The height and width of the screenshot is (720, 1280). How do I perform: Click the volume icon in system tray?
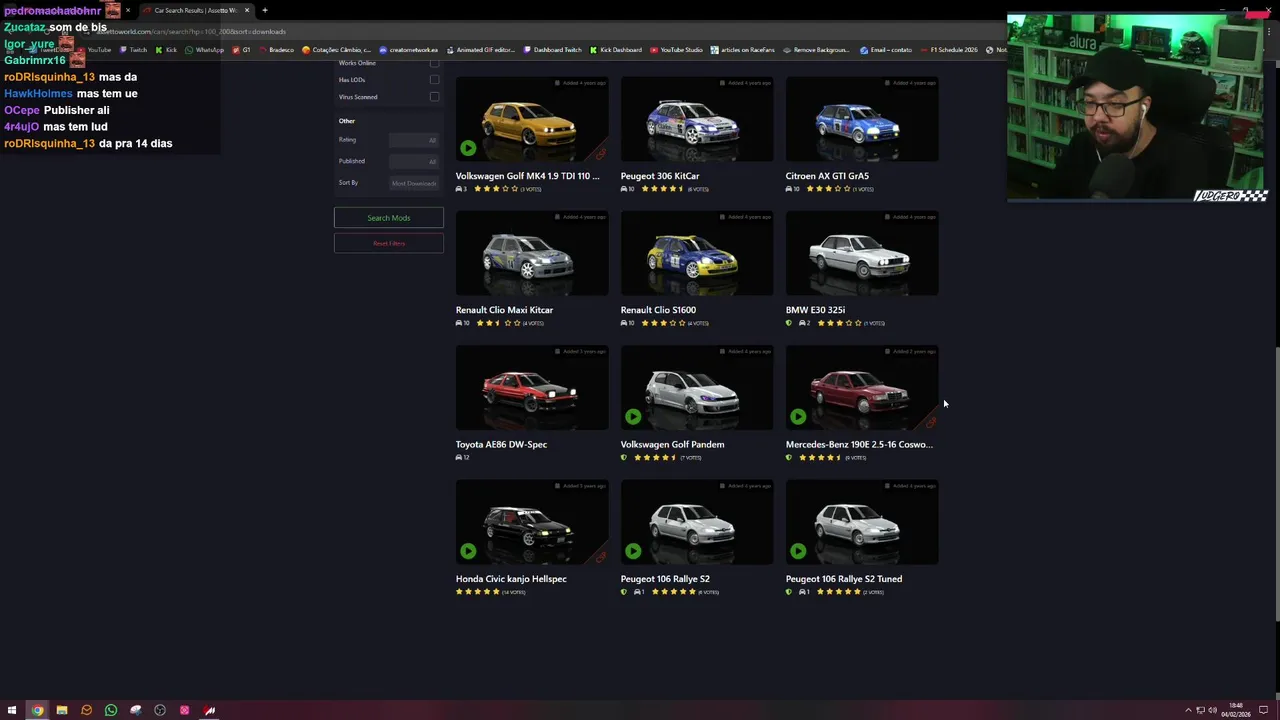click(x=1212, y=710)
